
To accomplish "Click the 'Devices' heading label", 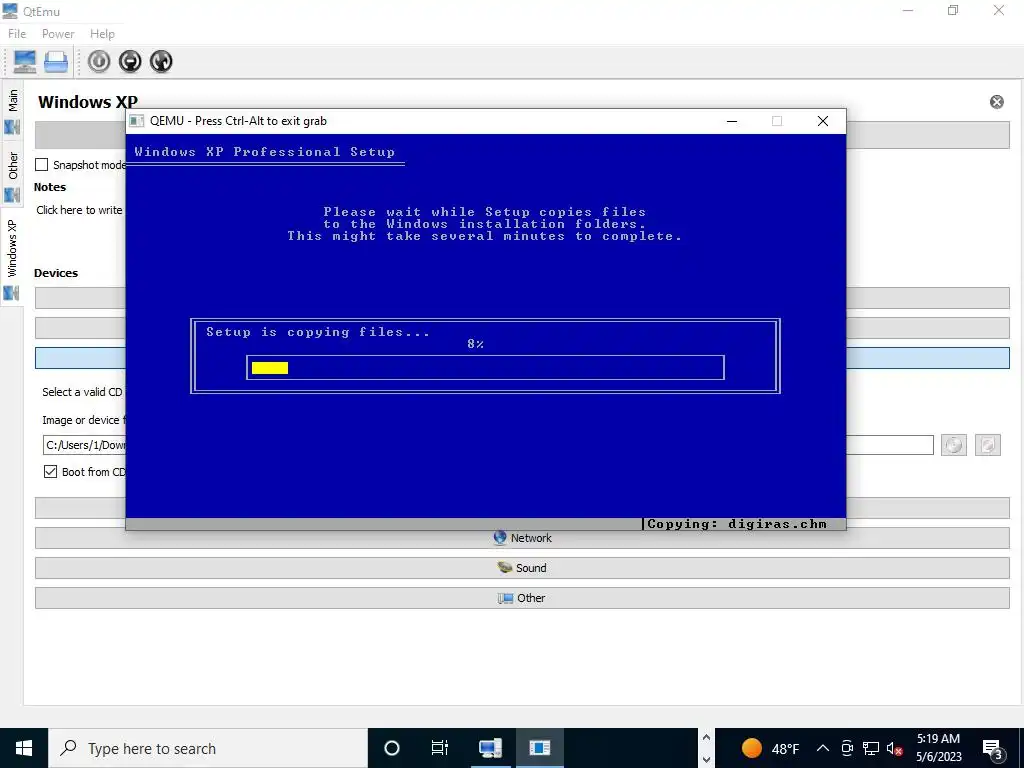I will click(x=56, y=273).
